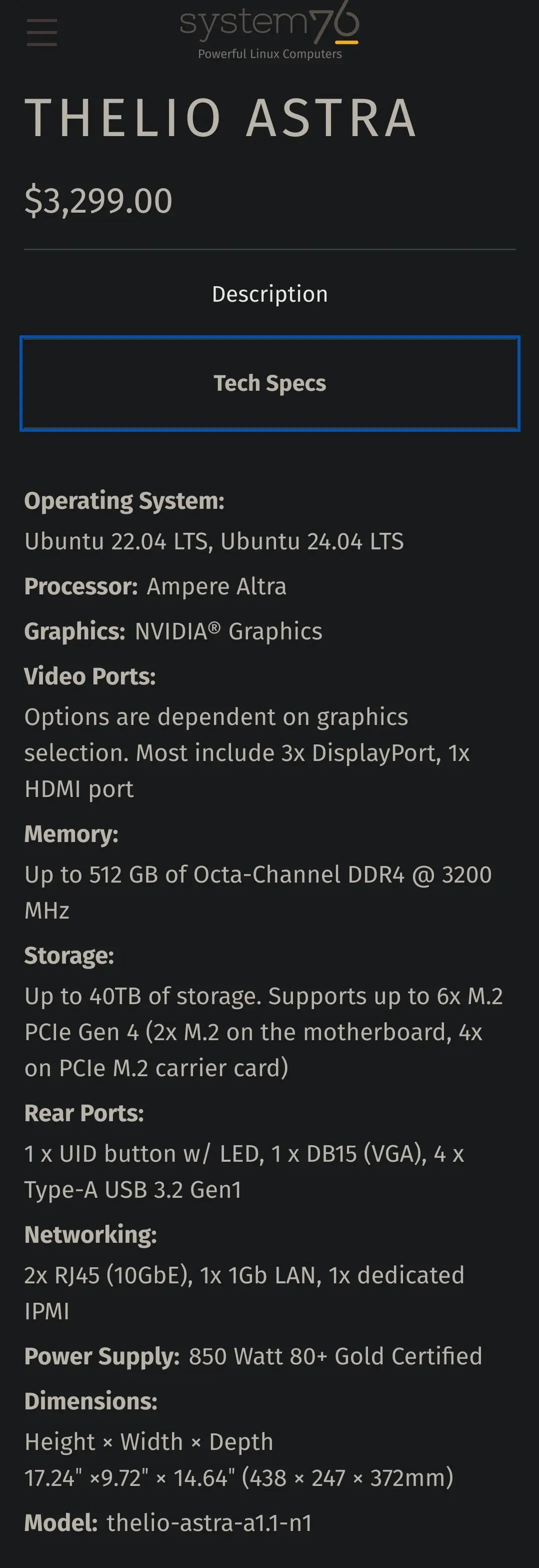Click the Rear Ports heading
Screen dimensions: 539x1568
click(84, 1113)
